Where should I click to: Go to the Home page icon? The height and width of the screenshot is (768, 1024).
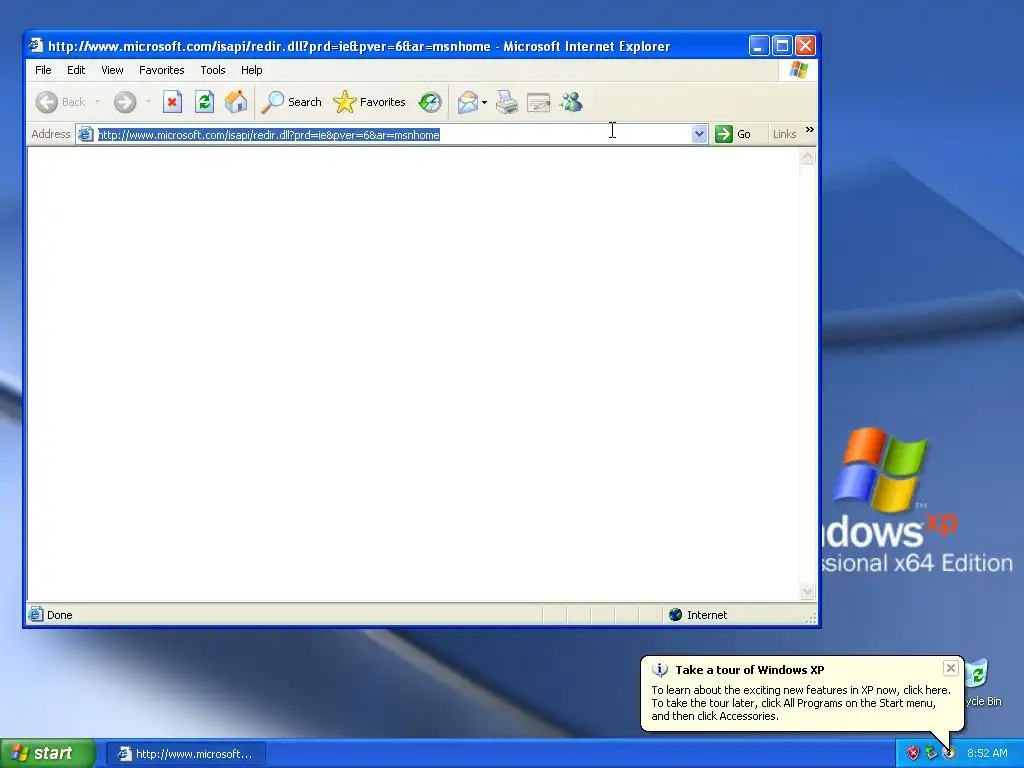tap(236, 102)
